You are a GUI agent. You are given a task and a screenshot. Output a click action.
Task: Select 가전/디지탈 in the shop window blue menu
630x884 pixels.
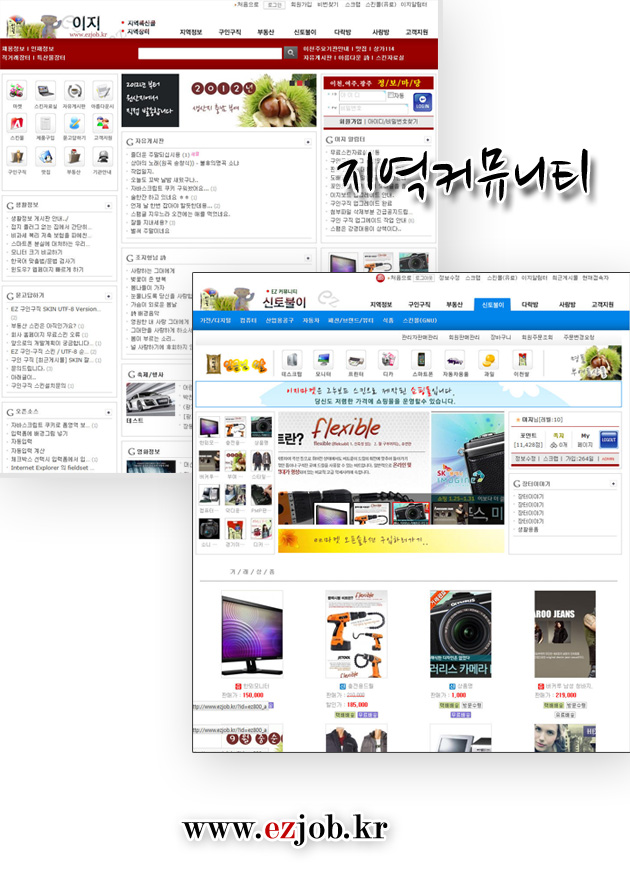pyautogui.click(x=215, y=320)
